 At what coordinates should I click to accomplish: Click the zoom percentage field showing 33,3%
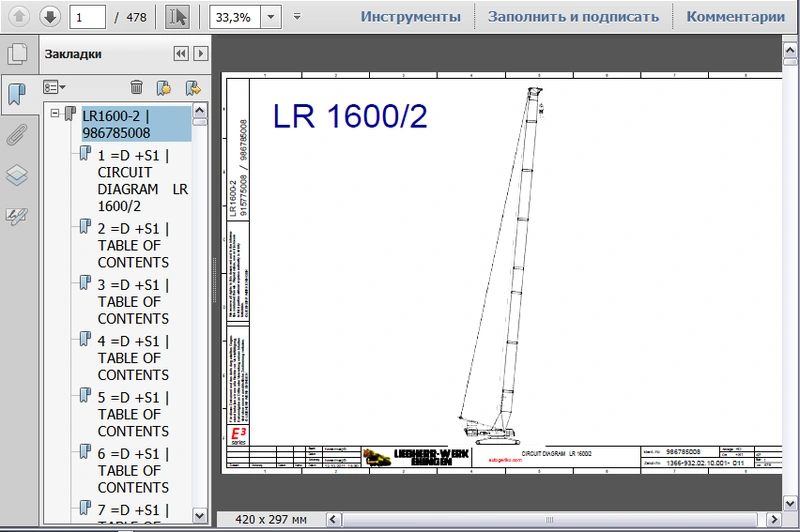click(x=236, y=17)
